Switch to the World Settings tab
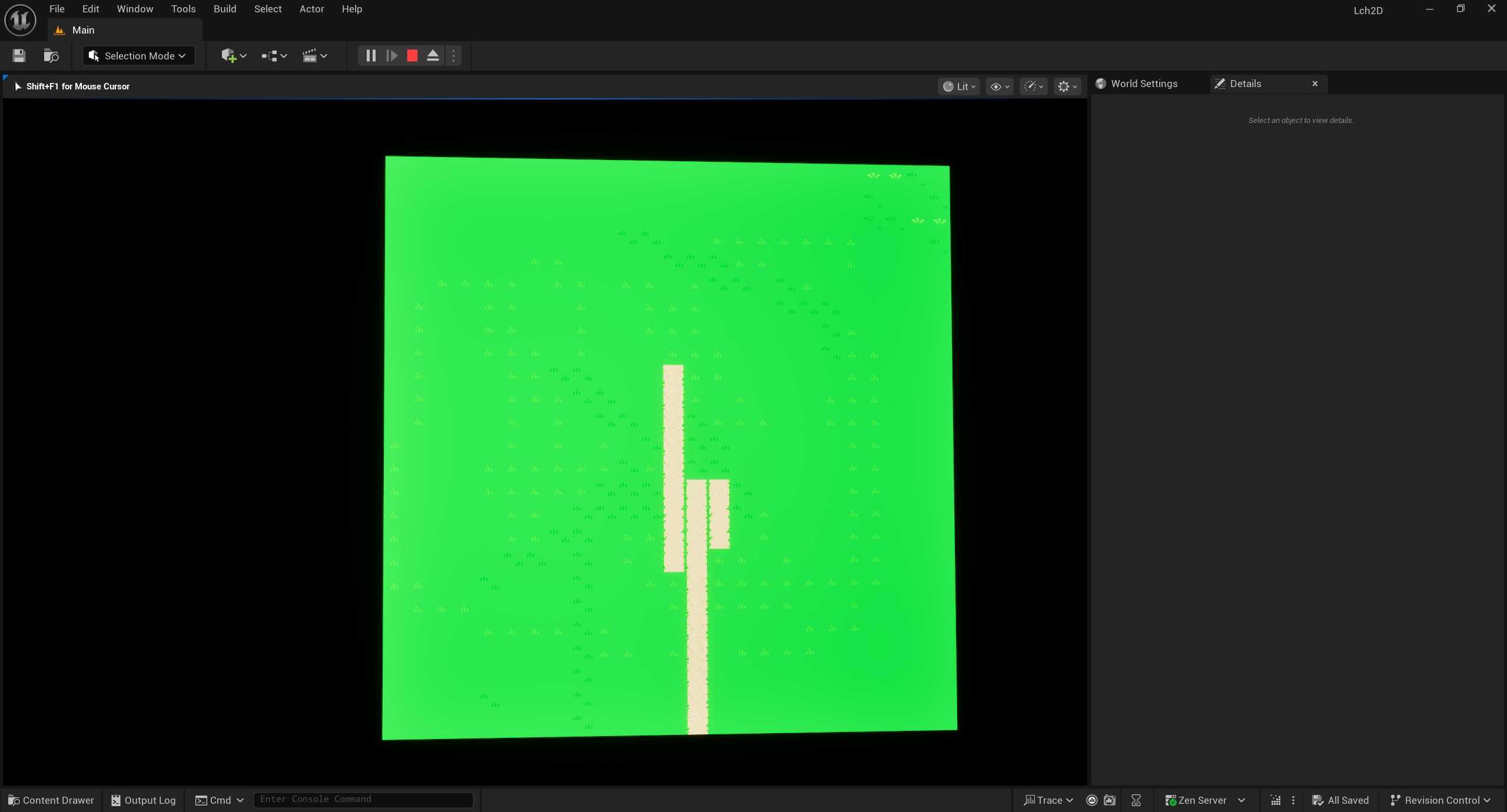The width and height of the screenshot is (1507, 812). click(1143, 84)
